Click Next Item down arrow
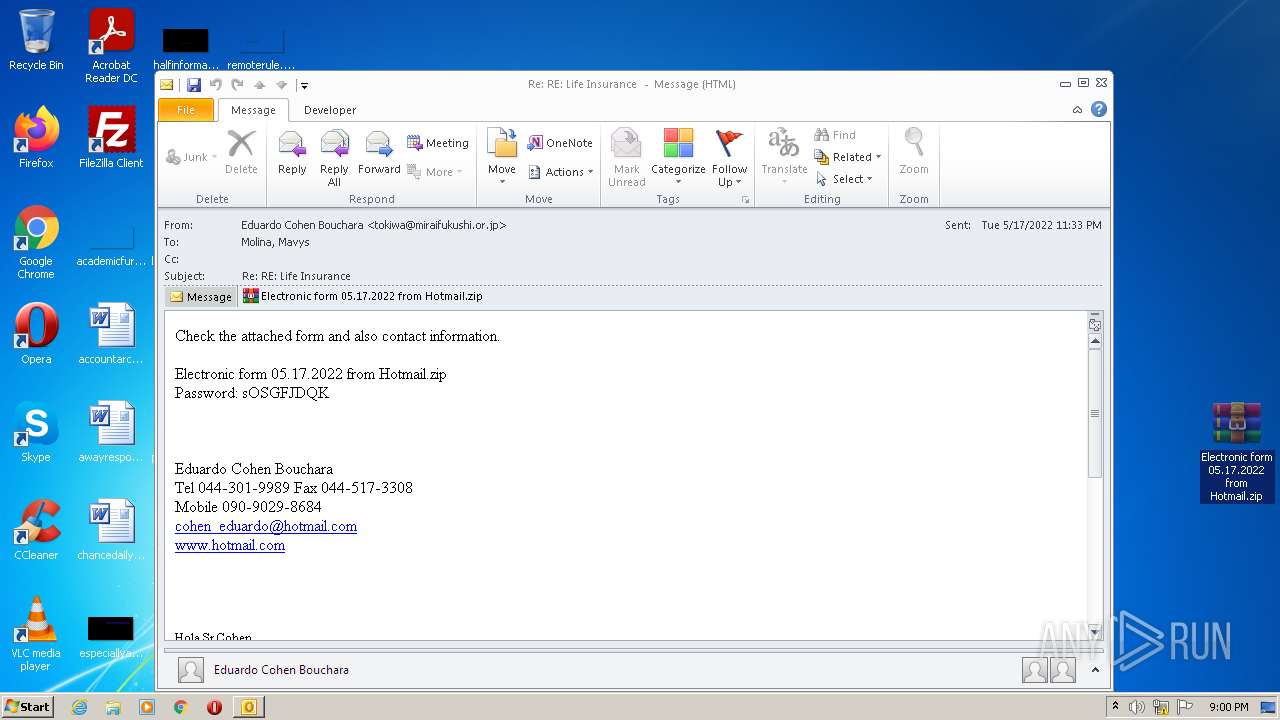This screenshot has width=1280, height=720. 282,85
